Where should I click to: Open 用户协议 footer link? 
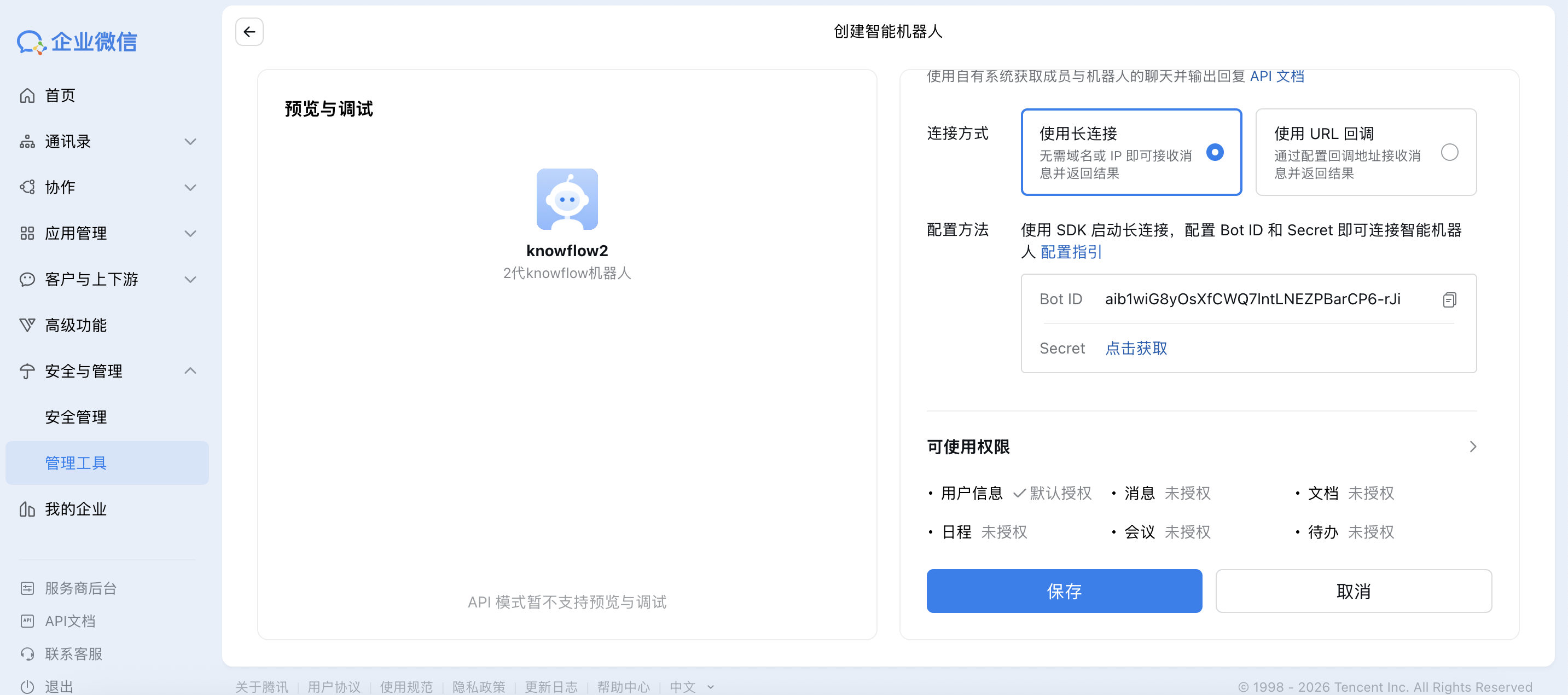[x=334, y=686]
